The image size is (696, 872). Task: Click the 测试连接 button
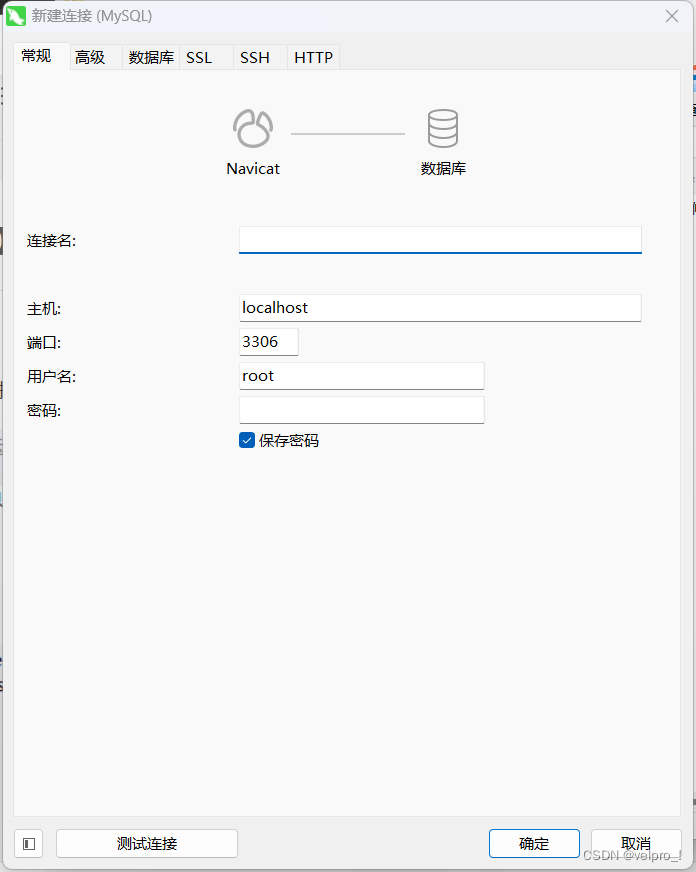(x=147, y=844)
